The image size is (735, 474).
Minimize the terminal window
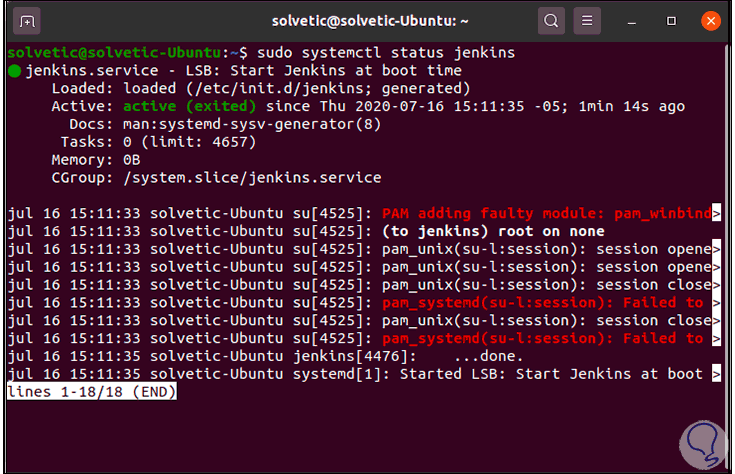point(632,22)
